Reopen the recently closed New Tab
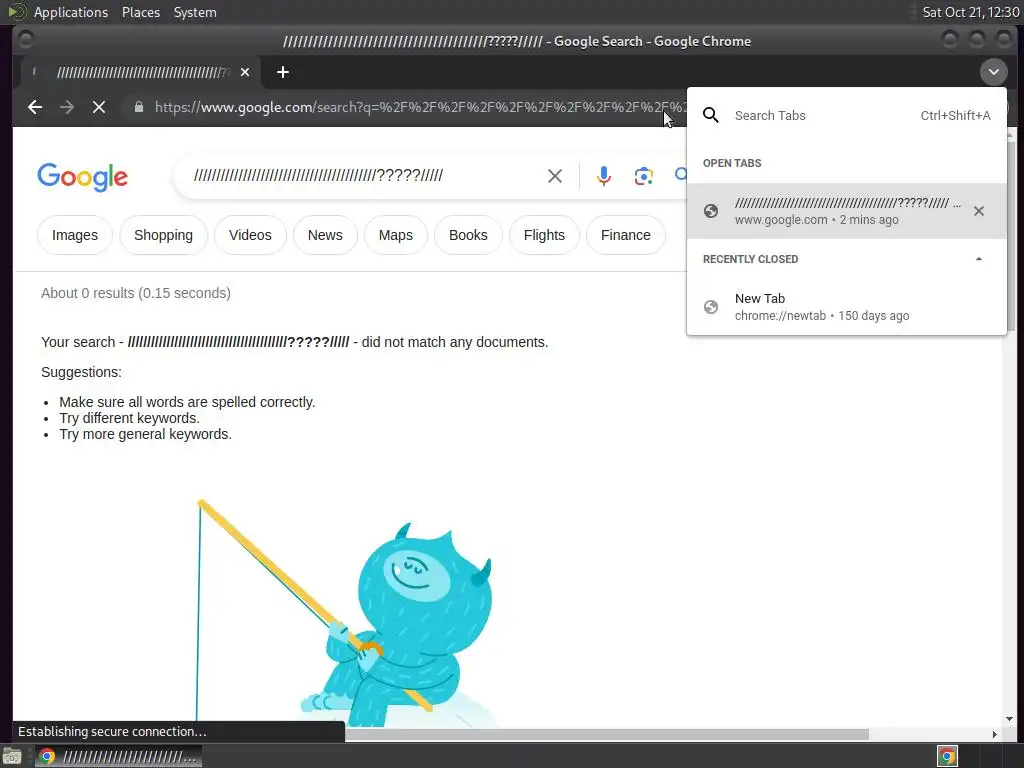 [846, 307]
